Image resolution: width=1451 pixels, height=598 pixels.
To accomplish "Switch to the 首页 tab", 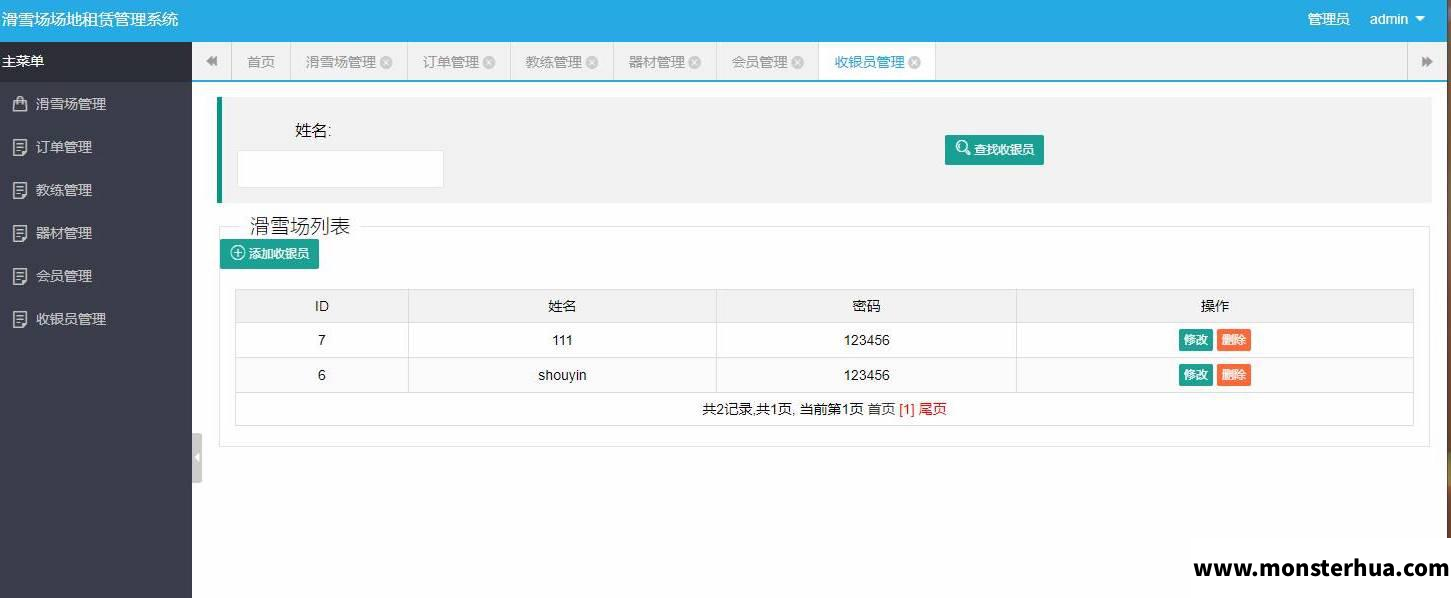I will (261, 62).
